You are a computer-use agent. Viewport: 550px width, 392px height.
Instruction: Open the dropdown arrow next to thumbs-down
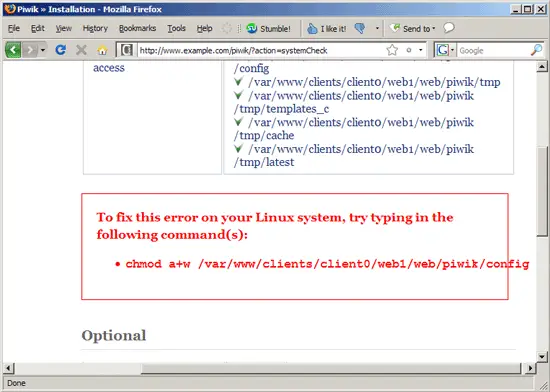377,28
